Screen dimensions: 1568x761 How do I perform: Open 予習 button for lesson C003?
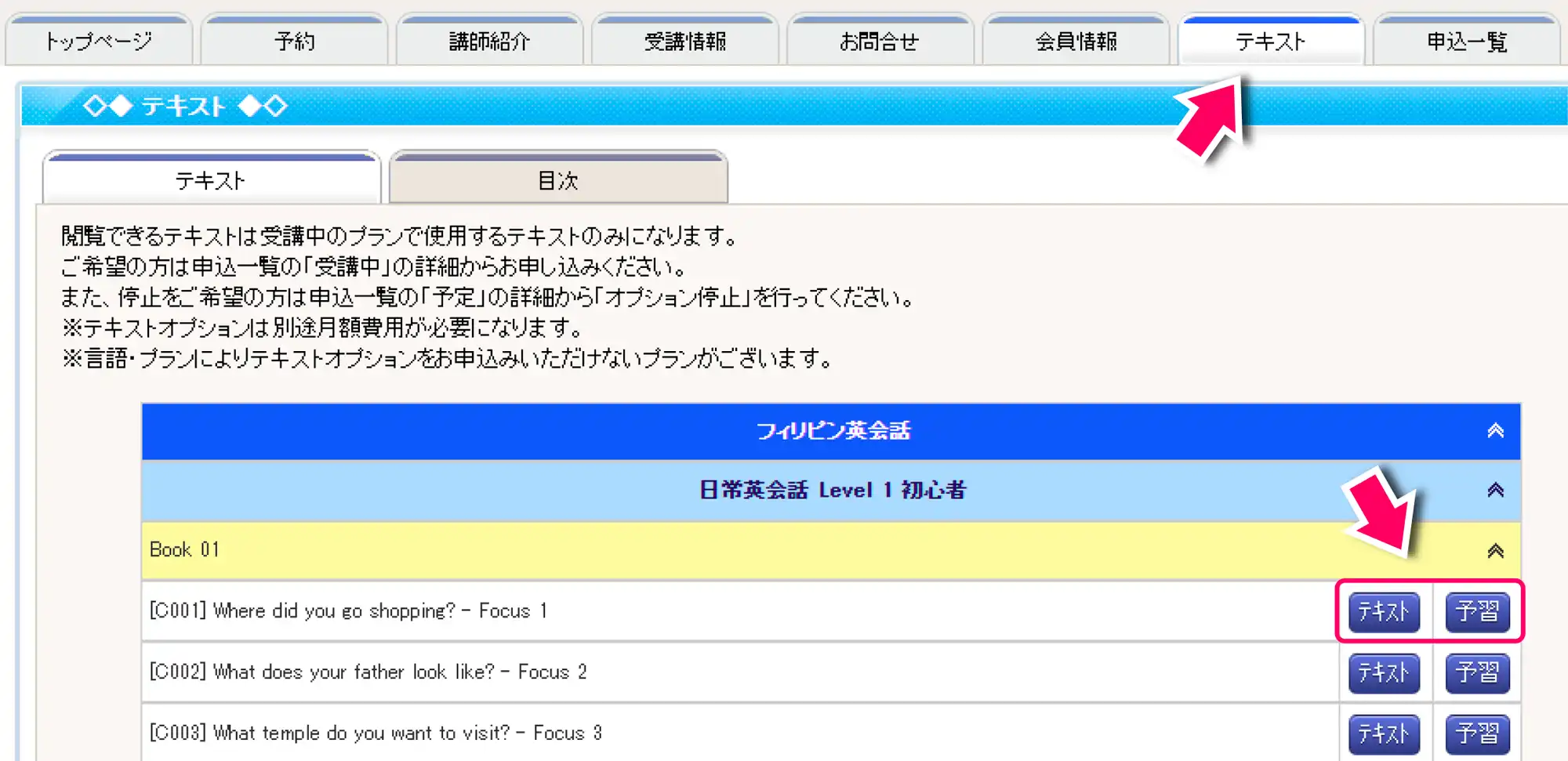(x=1477, y=734)
